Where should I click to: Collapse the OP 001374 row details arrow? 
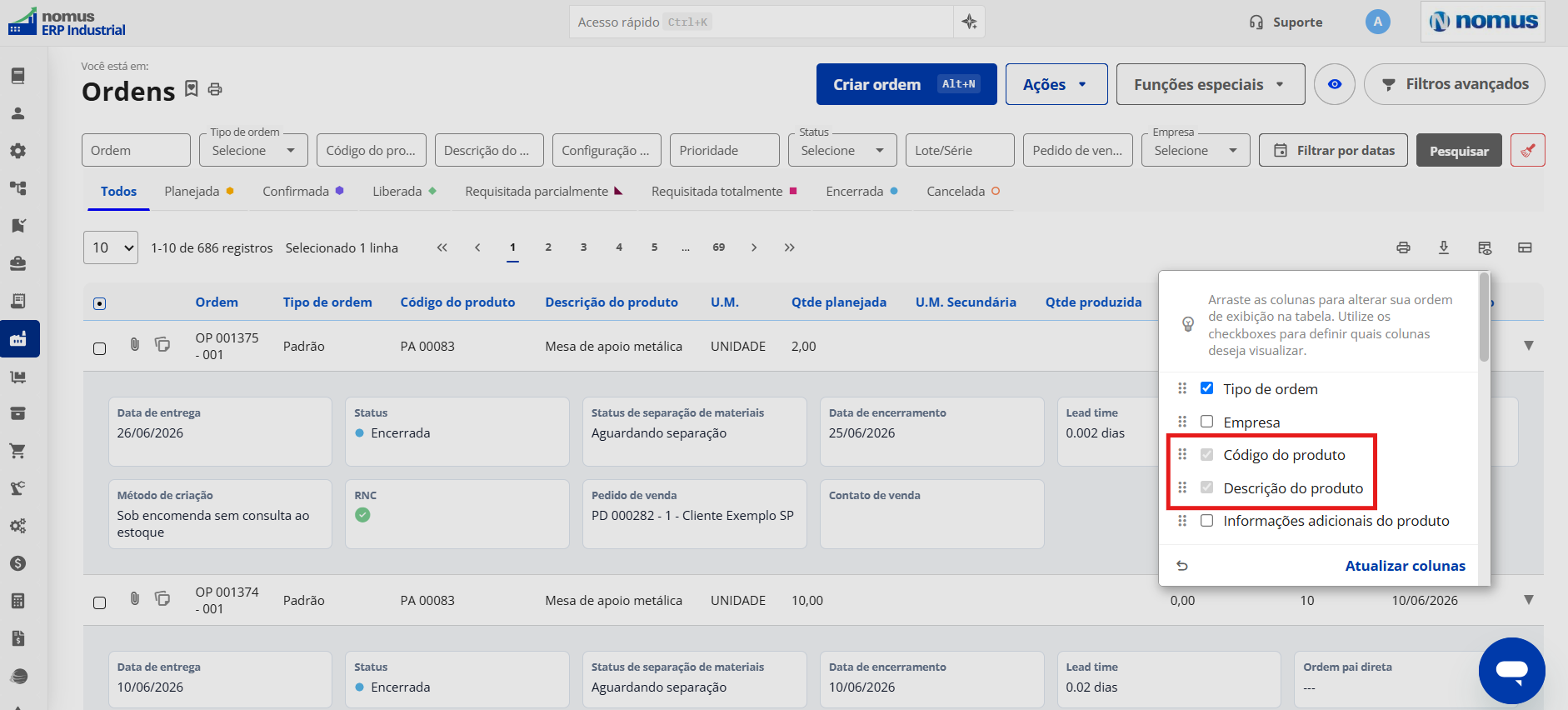point(1529,600)
